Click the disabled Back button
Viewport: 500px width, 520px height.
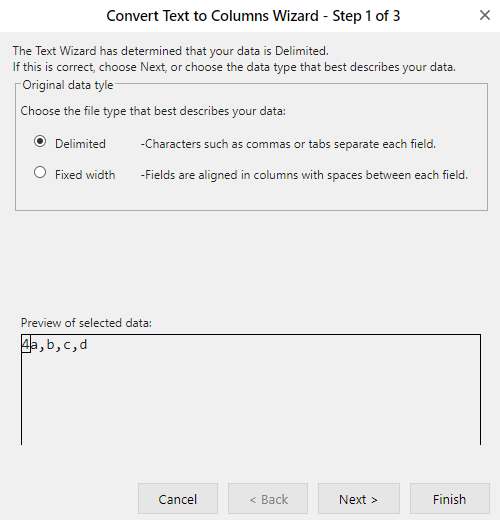pos(268,499)
